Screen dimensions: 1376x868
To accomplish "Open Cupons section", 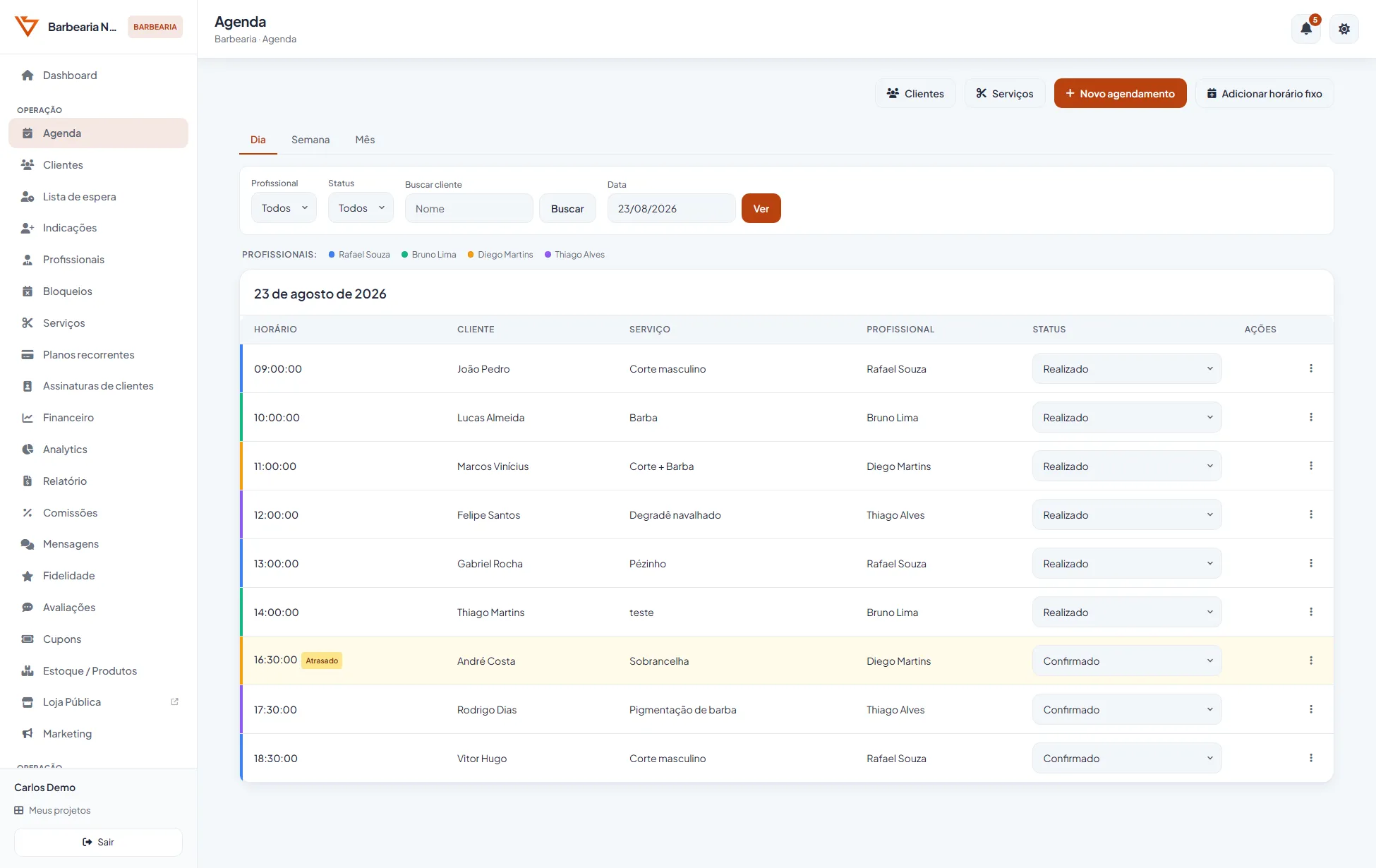I will (x=98, y=639).
